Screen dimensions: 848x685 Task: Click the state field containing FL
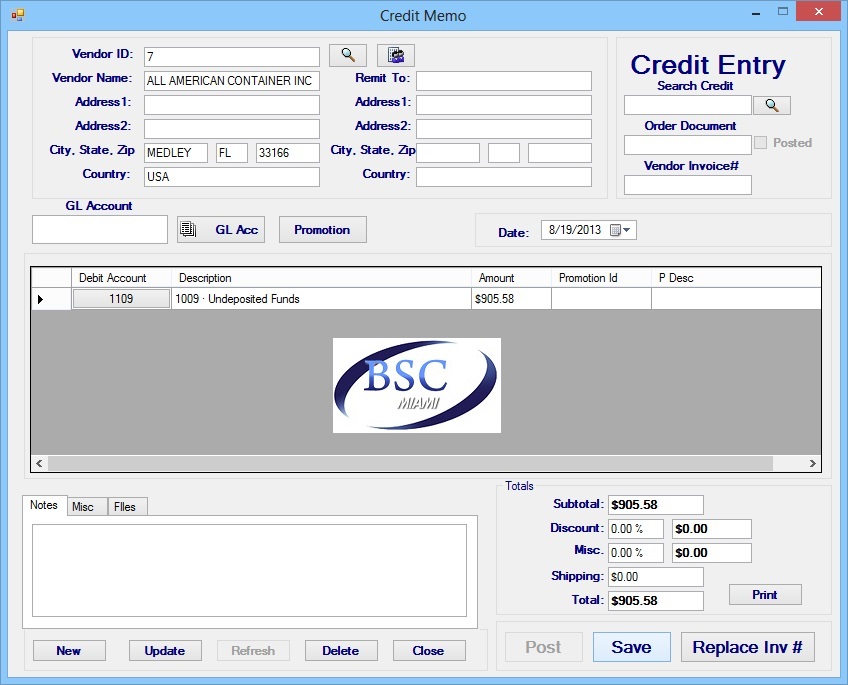(232, 153)
